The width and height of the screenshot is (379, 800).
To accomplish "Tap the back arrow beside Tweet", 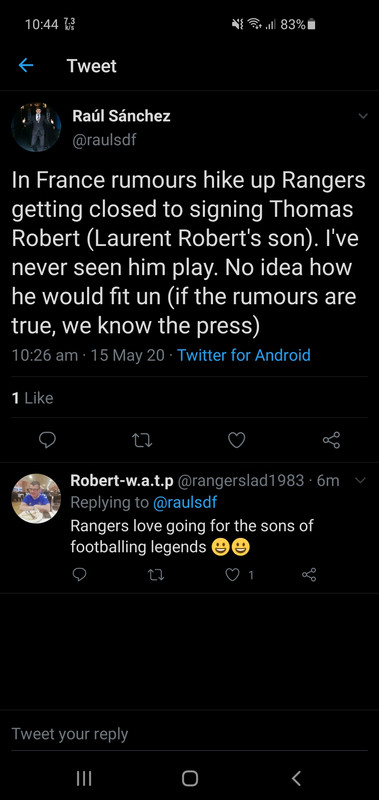I will (26, 65).
